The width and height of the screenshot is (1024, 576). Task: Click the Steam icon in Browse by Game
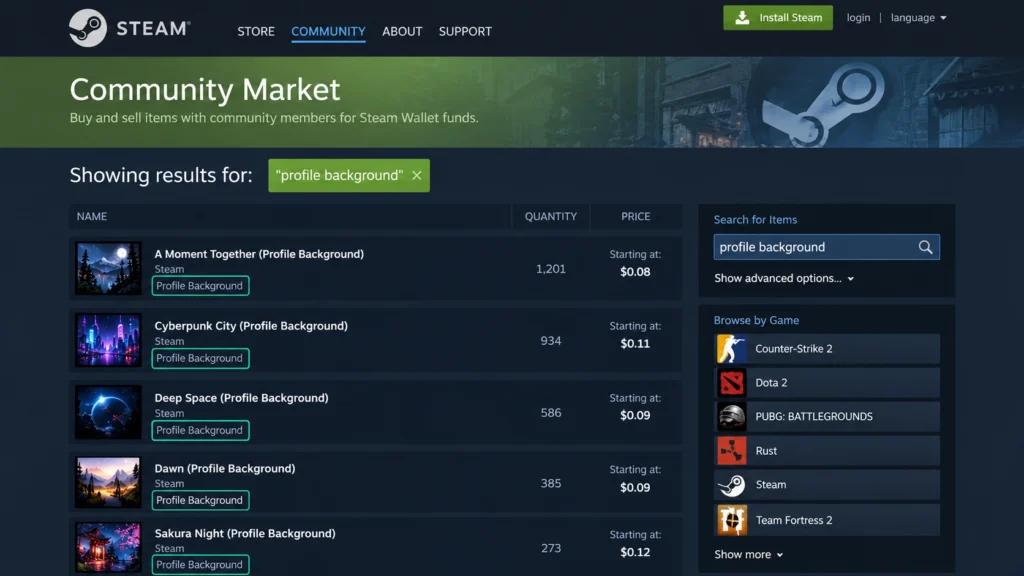click(731, 485)
